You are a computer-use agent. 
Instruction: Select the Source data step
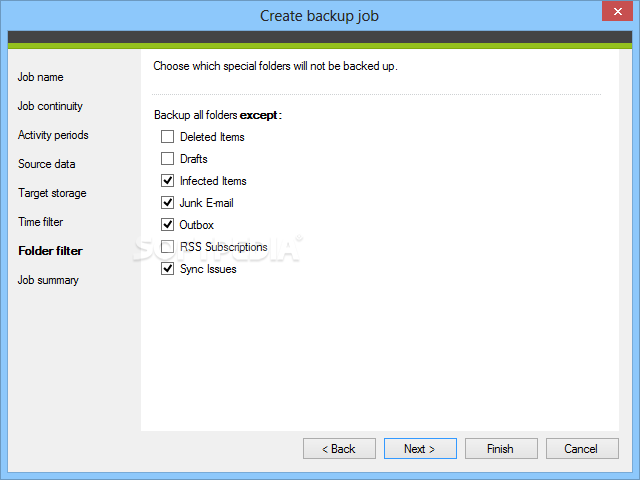46,164
